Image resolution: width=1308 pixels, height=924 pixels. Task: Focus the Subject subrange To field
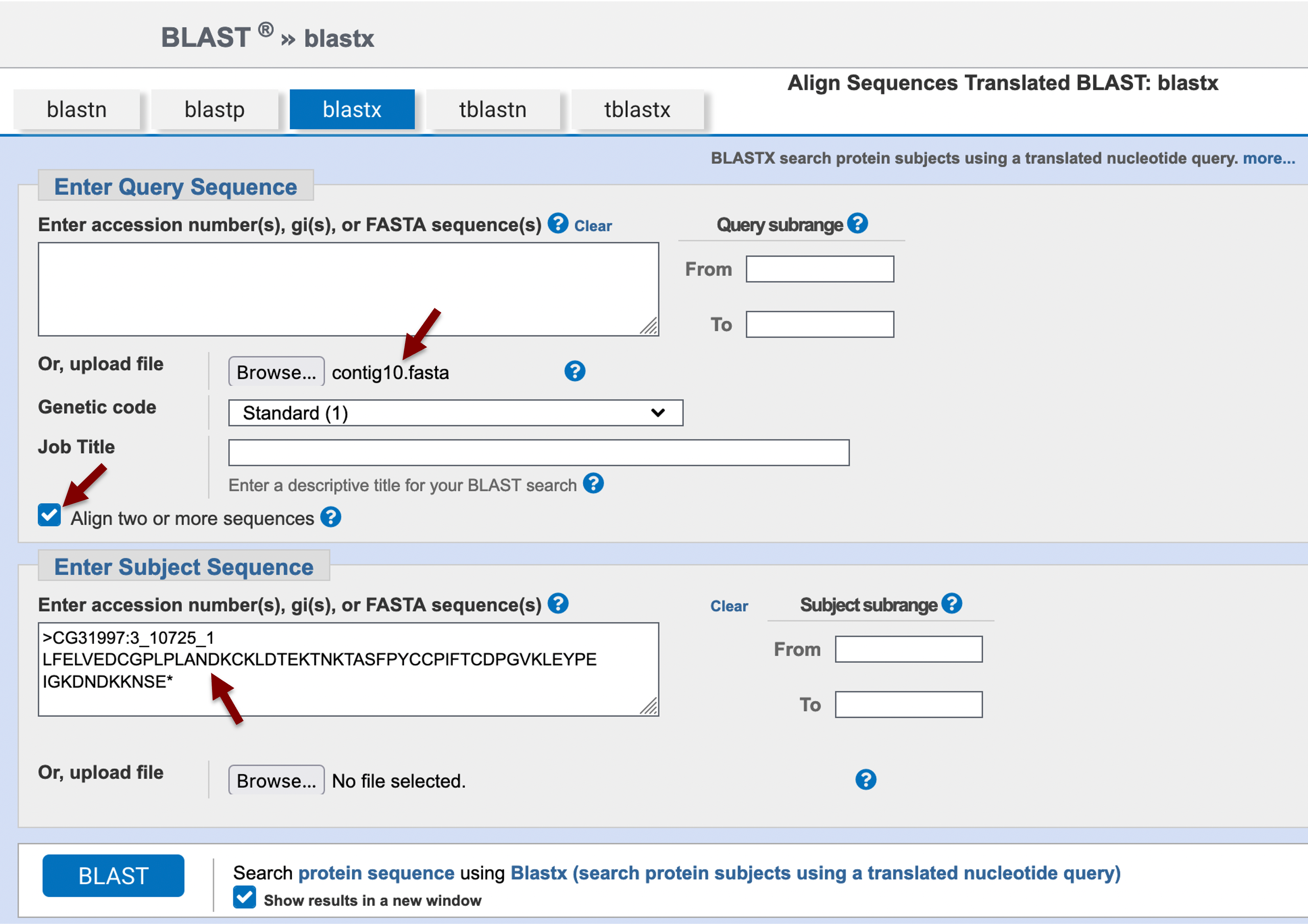click(908, 704)
